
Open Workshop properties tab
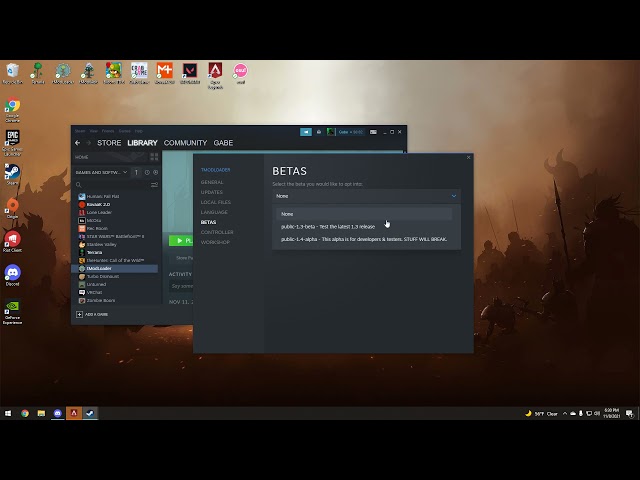click(x=215, y=242)
